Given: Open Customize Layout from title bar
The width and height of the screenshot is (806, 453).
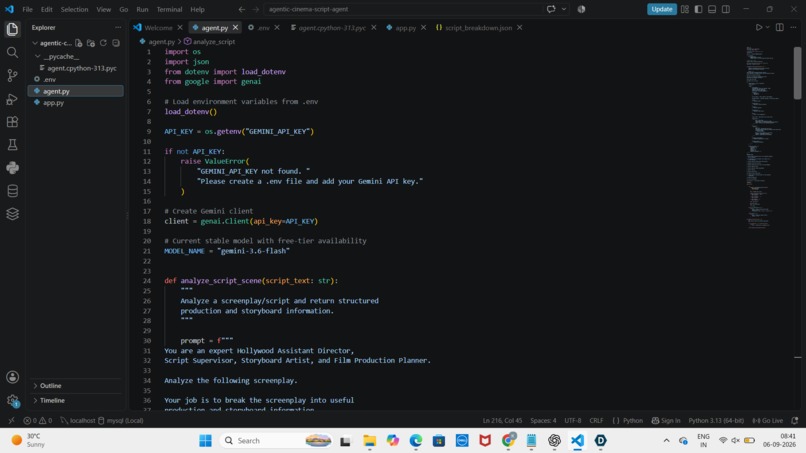Looking at the screenshot, I should click(685, 9).
